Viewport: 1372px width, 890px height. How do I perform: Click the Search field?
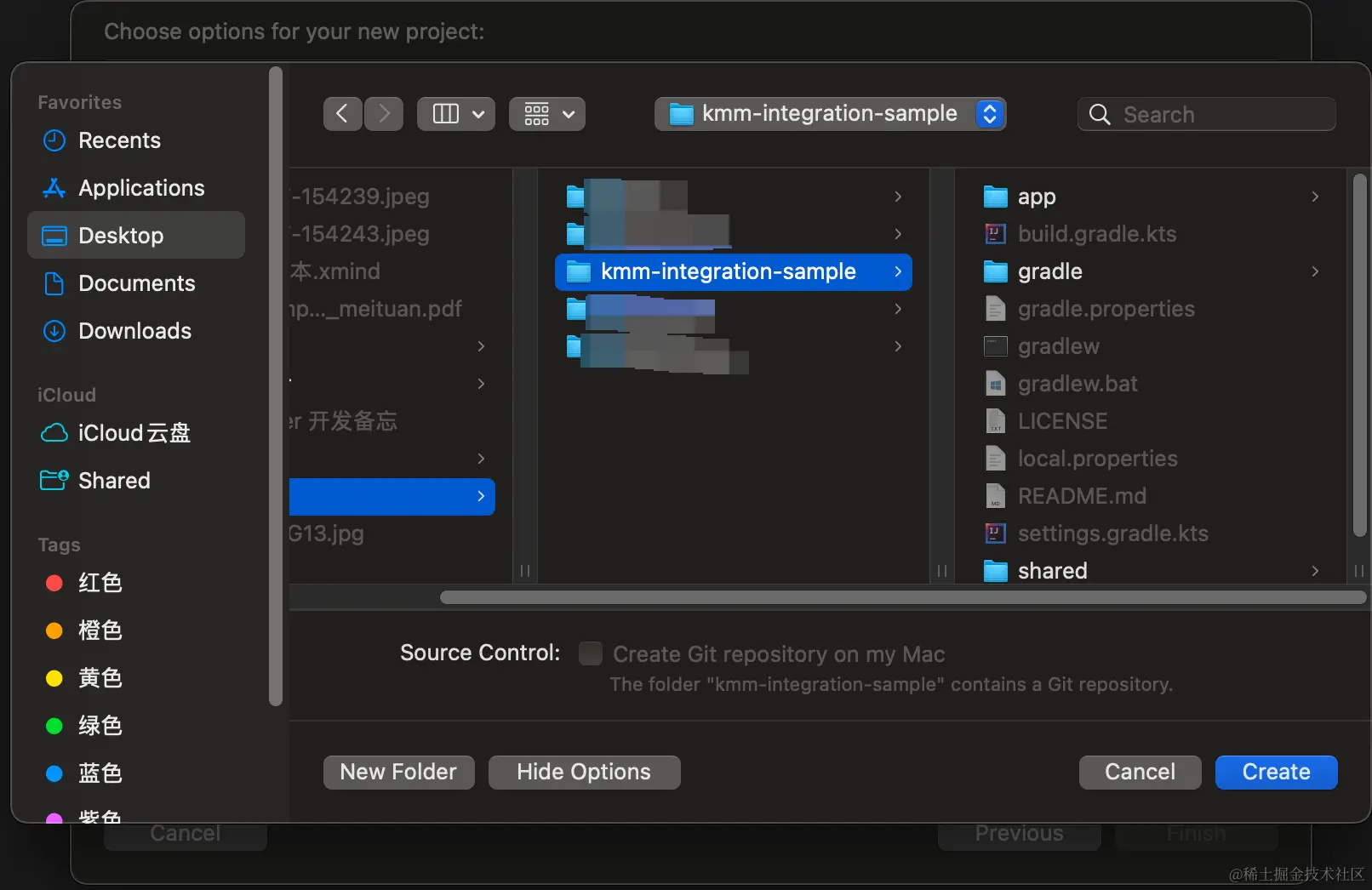tap(1206, 114)
